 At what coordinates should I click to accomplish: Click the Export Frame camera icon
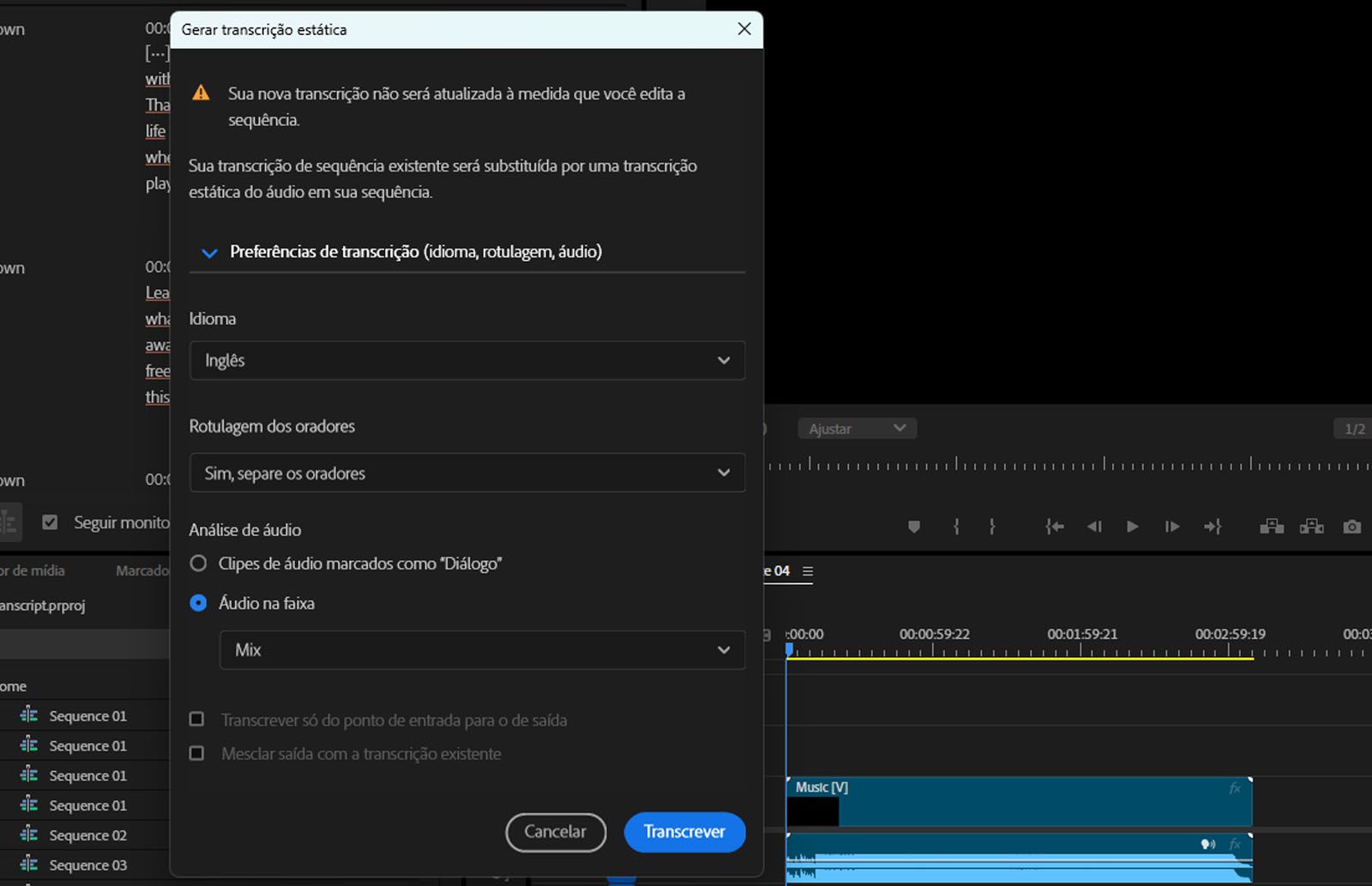pyautogui.click(x=1352, y=527)
